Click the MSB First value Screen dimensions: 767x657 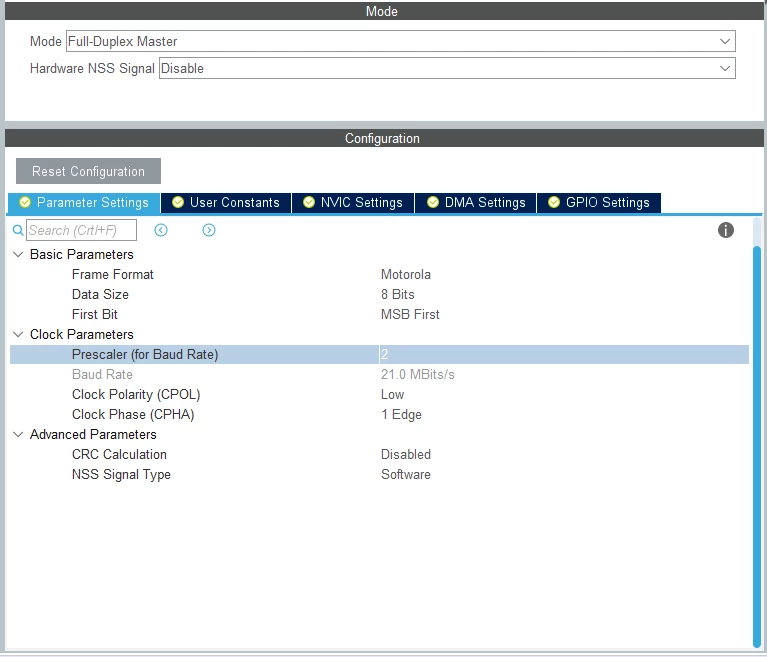pyautogui.click(x=410, y=315)
